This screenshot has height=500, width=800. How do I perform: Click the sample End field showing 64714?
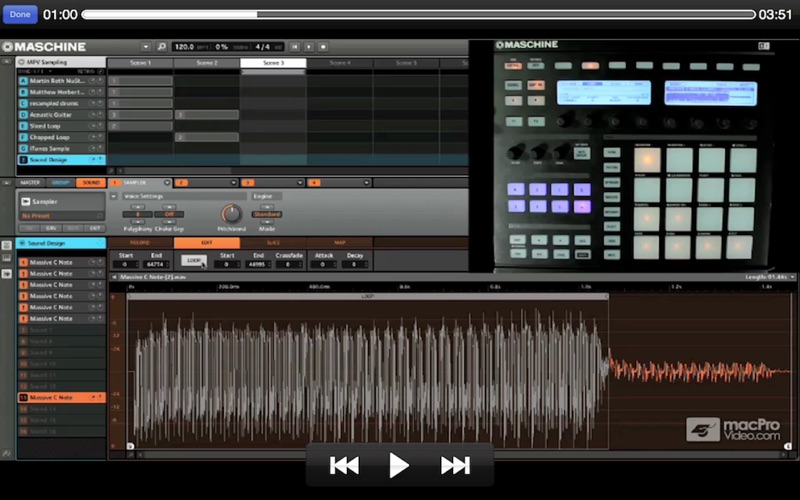pos(156,264)
